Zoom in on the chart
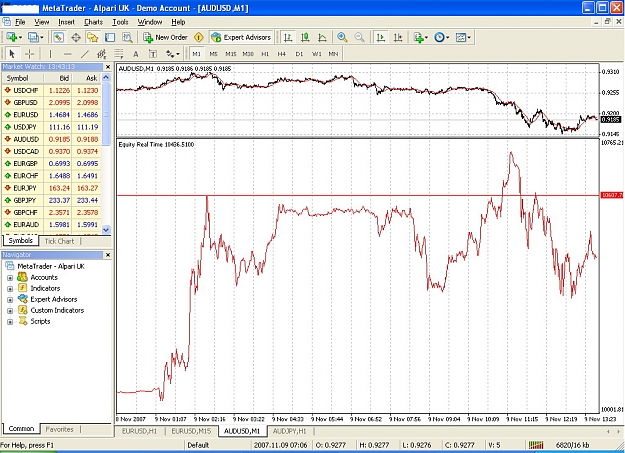The image size is (625, 453). pos(342,37)
